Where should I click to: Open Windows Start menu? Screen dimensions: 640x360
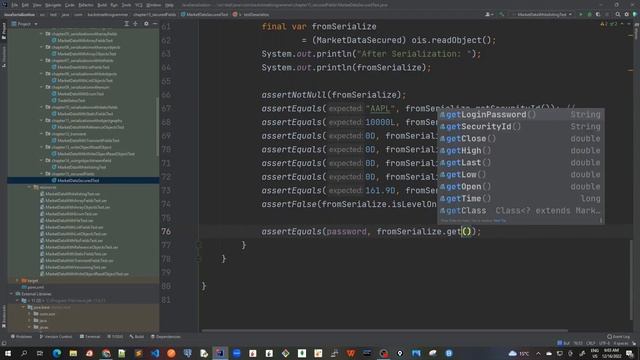tap(8, 353)
